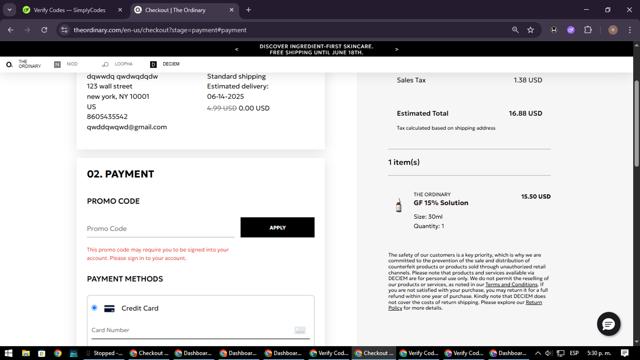Click the extension icon left of purple one

[x=553, y=30]
